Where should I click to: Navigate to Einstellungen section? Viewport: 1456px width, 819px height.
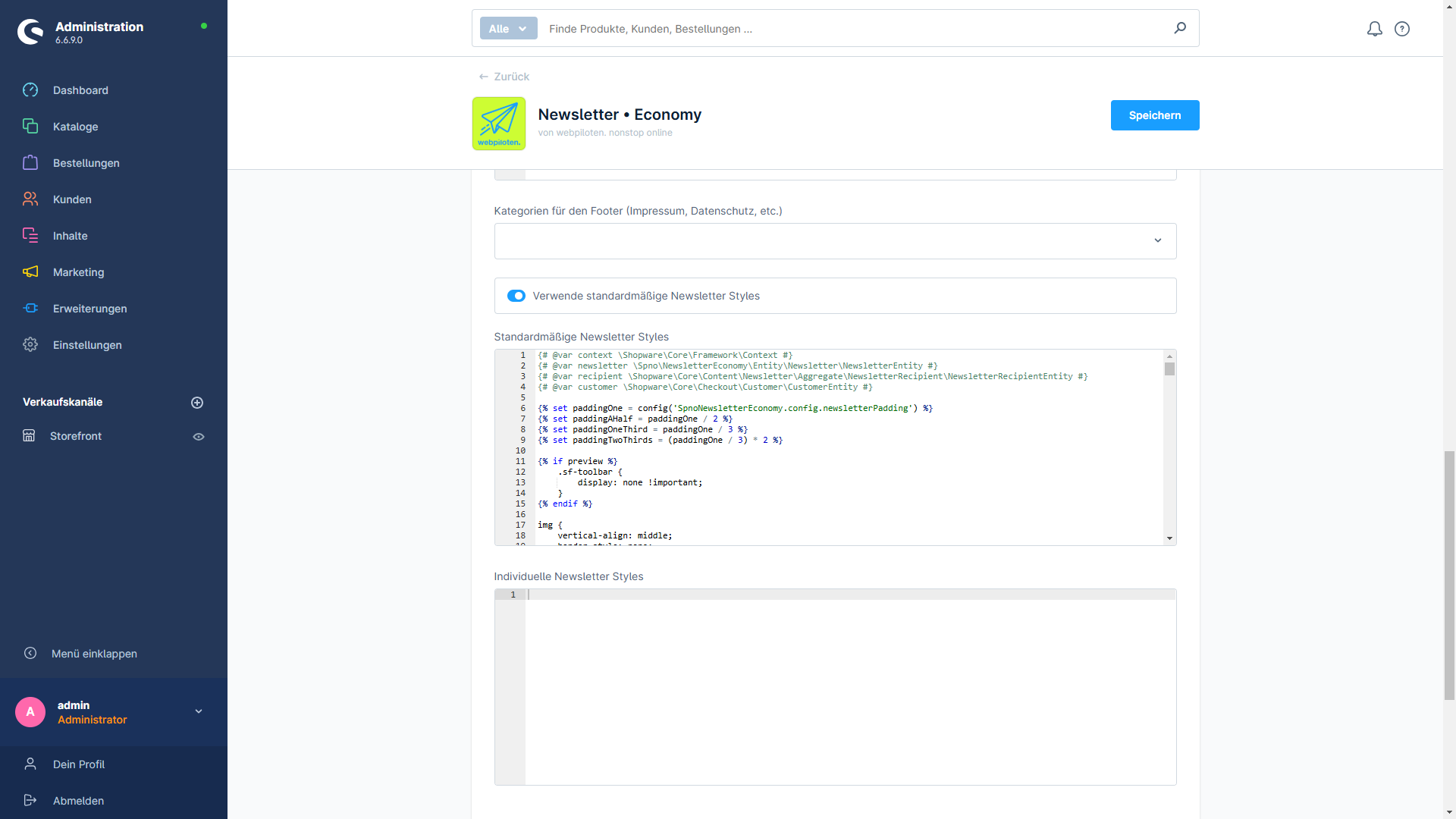click(88, 344)
